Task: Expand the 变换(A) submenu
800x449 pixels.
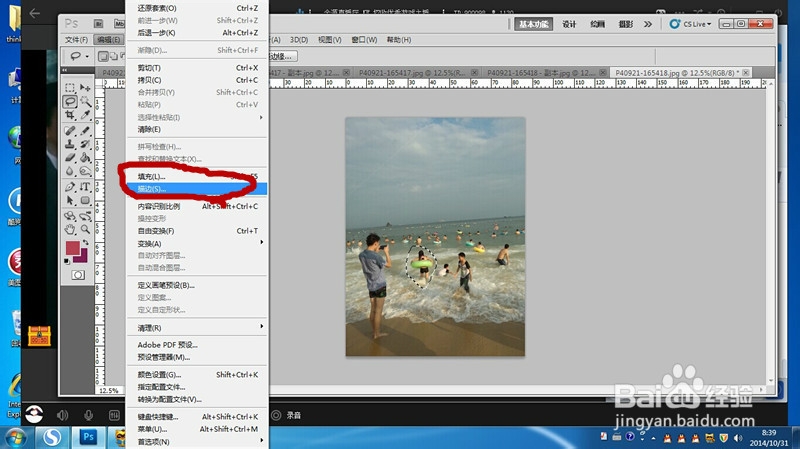Action: 197,243
